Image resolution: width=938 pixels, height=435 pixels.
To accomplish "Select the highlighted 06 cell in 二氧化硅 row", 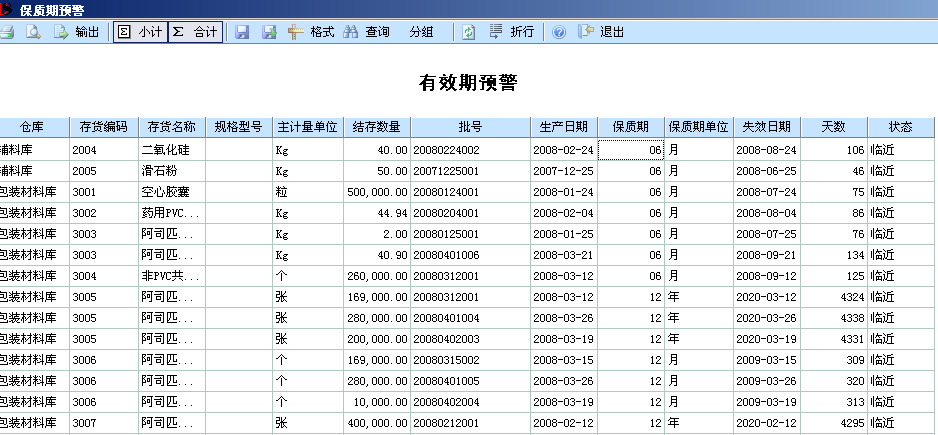I will point(631,150).
